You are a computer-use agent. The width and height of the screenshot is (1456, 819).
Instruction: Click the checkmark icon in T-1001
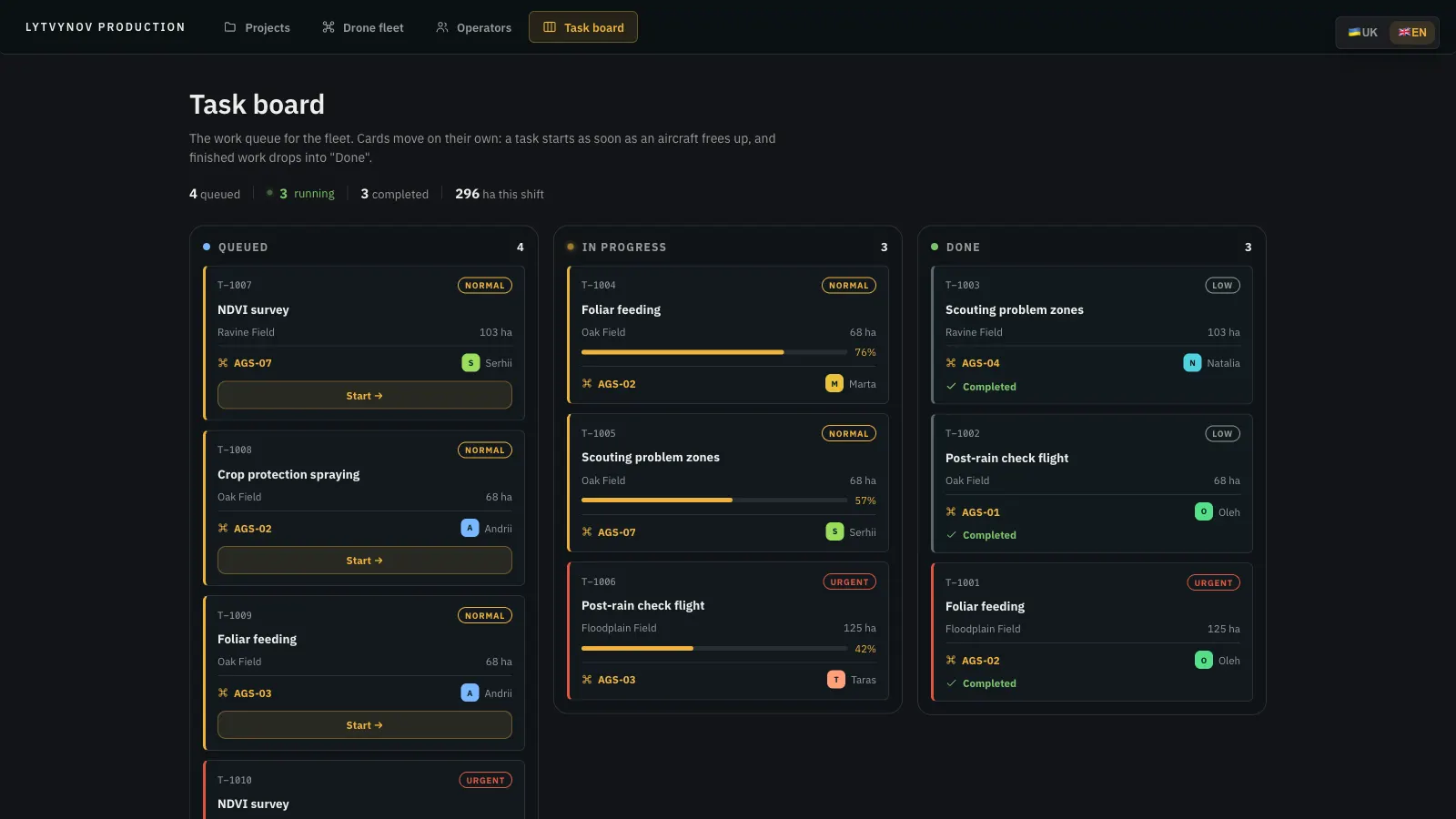pyautogui.click(x=951, y=683)
